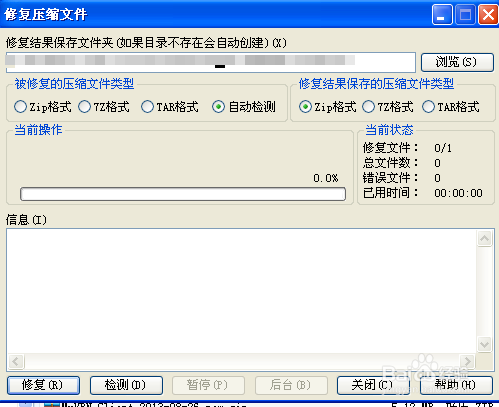This screenshot has height=407, width=499.
Task: Click the disabled maximize window button
Action: (x=465, y=15)
